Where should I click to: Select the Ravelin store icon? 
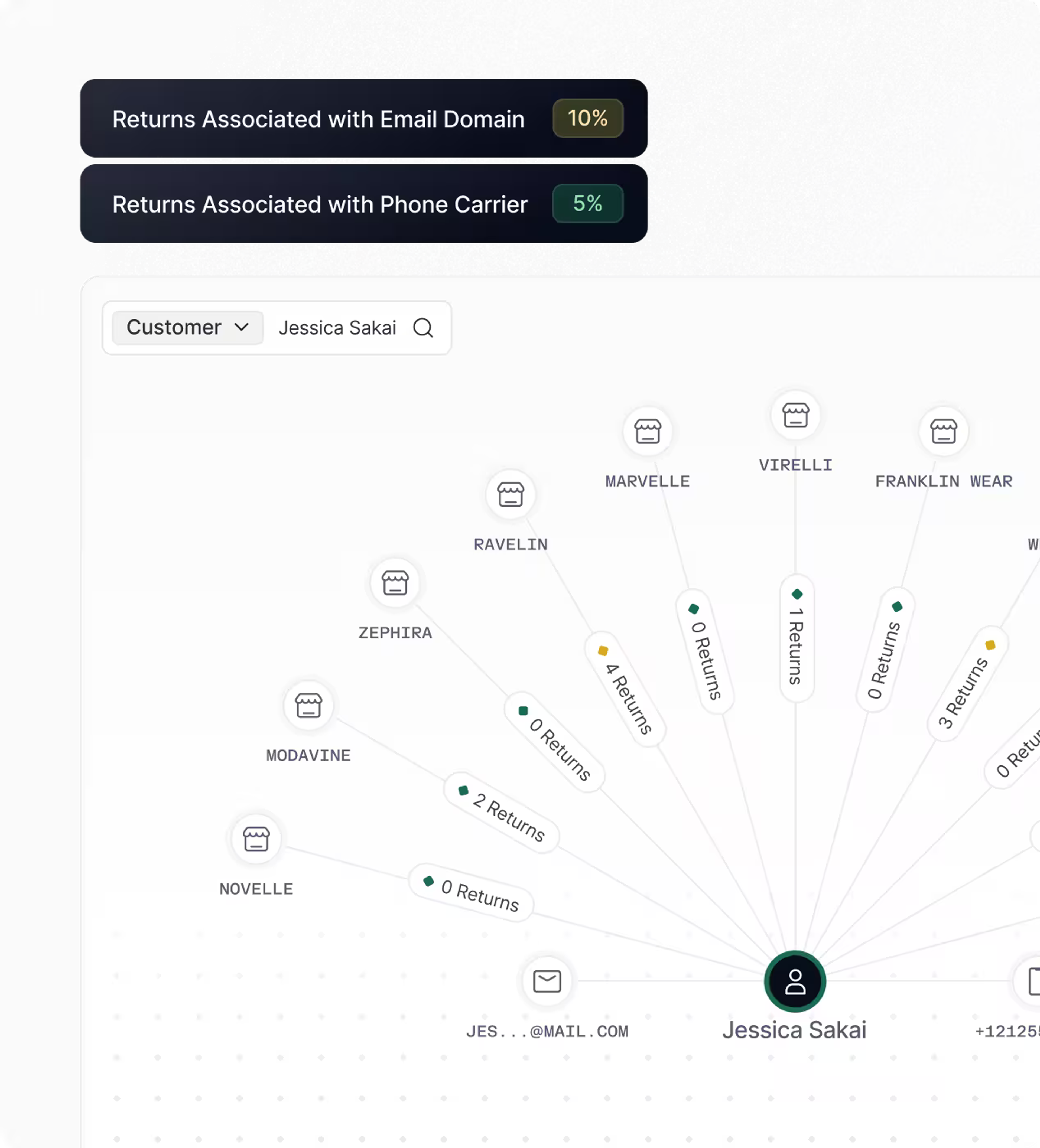[x=510, y=494]
